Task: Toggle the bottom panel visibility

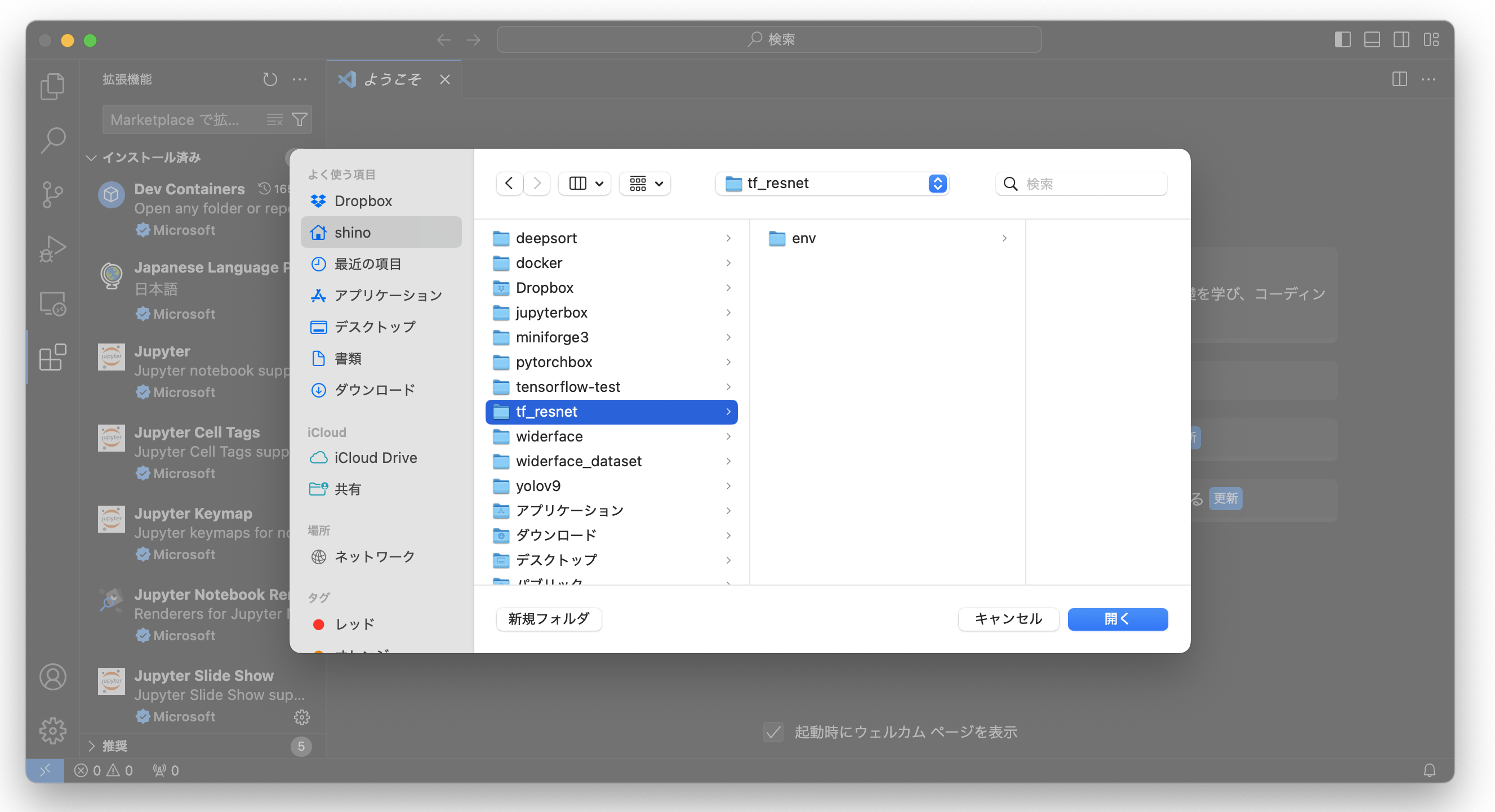Action: tap(1372, 39)
